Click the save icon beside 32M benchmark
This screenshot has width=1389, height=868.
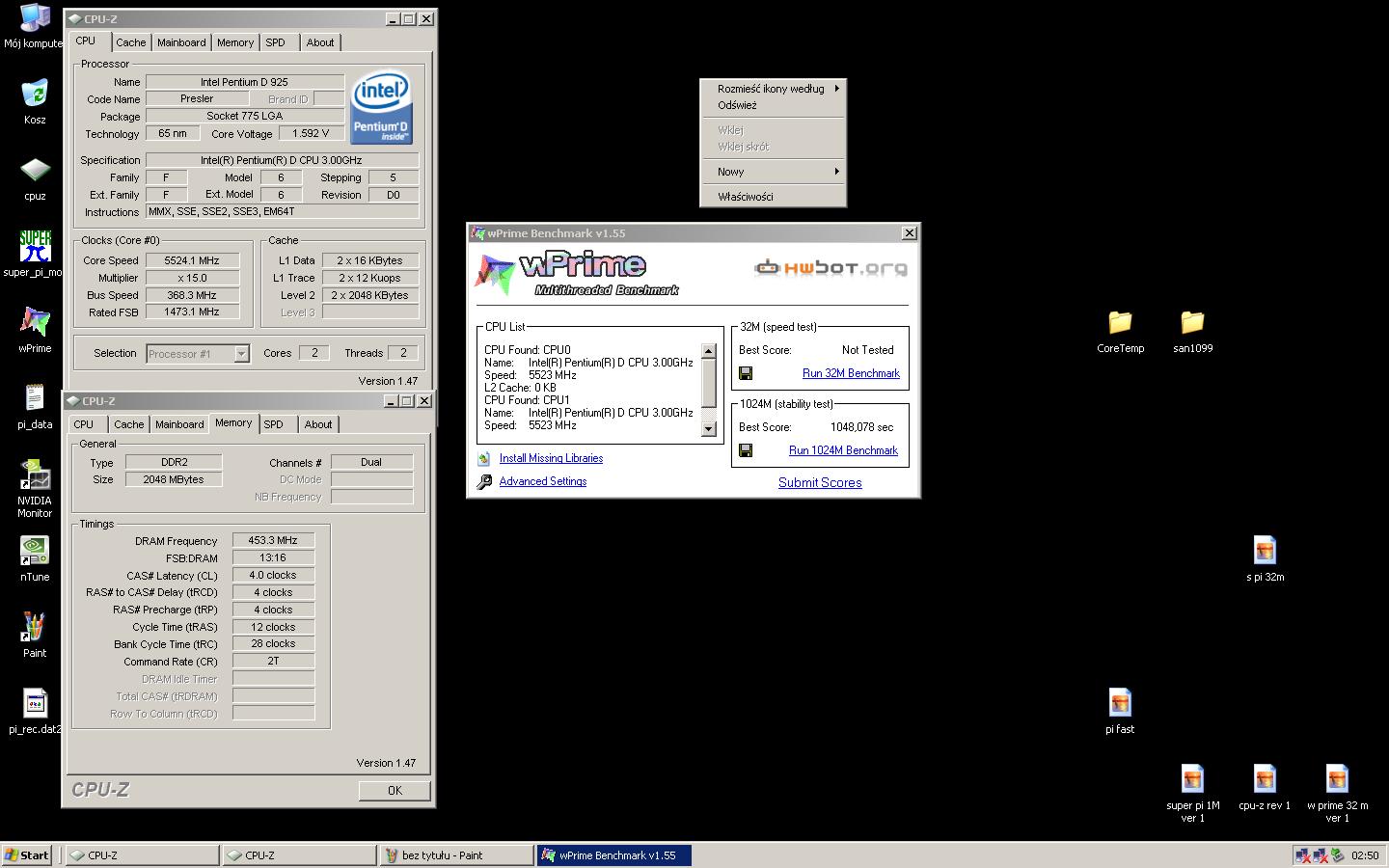[746, 373]
